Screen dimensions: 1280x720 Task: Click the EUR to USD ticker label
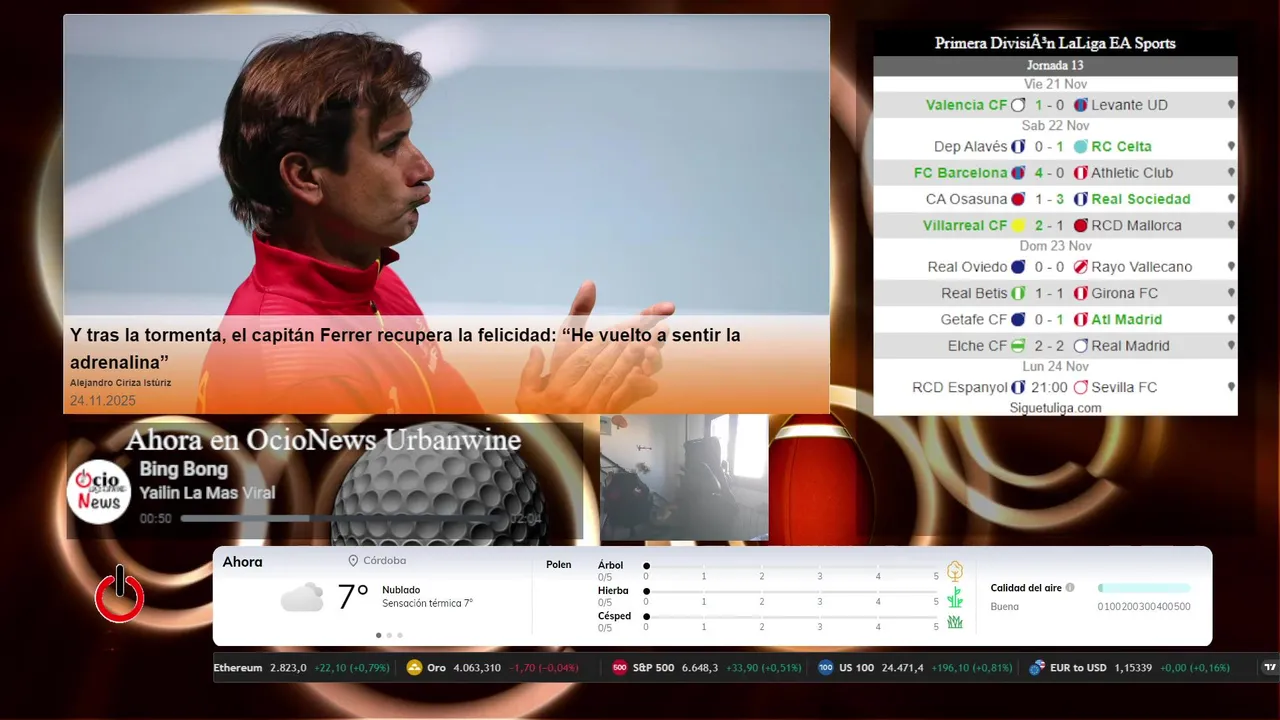[1079, 668]
